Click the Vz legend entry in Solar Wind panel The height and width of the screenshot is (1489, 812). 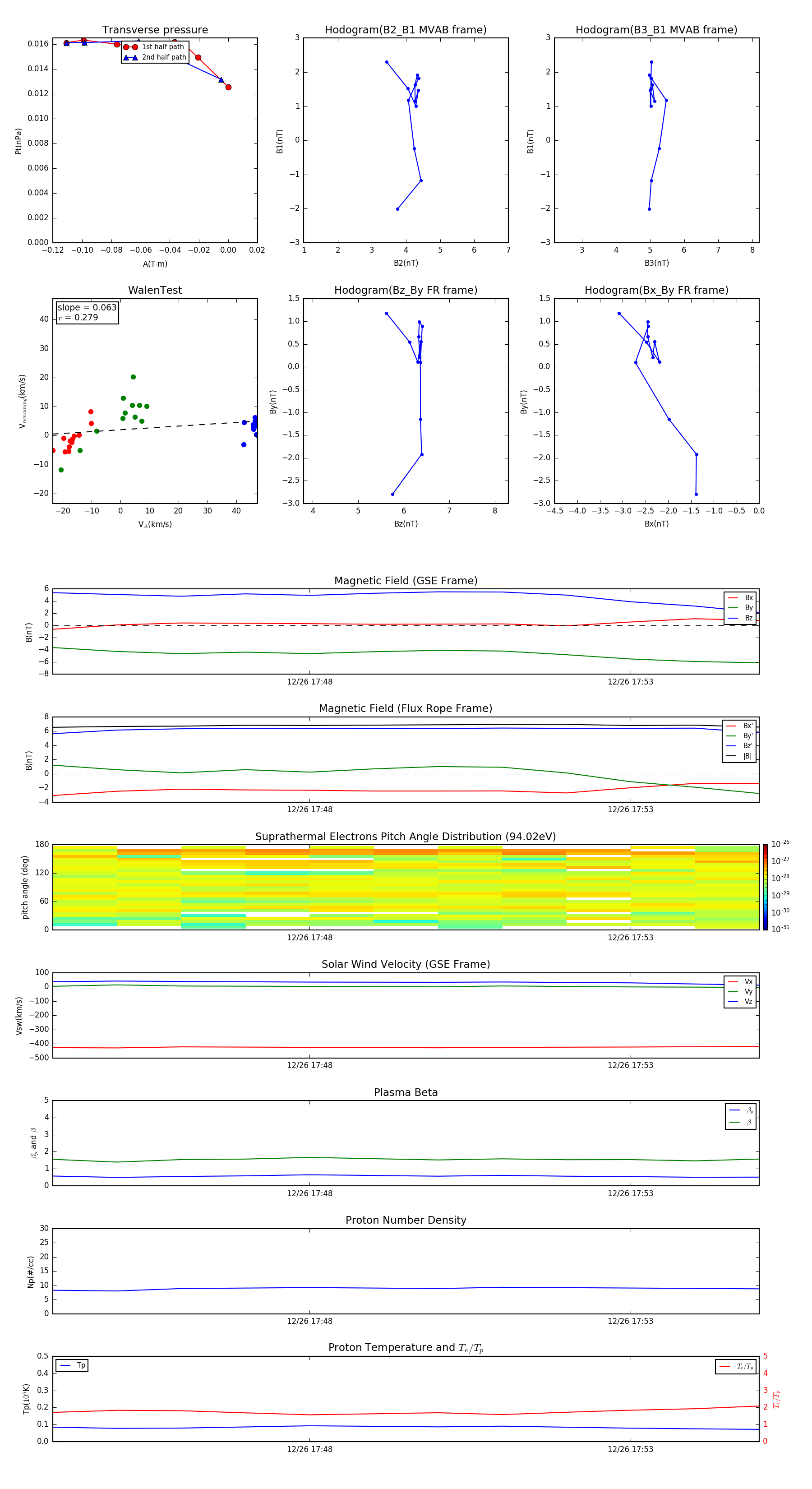740,1002
